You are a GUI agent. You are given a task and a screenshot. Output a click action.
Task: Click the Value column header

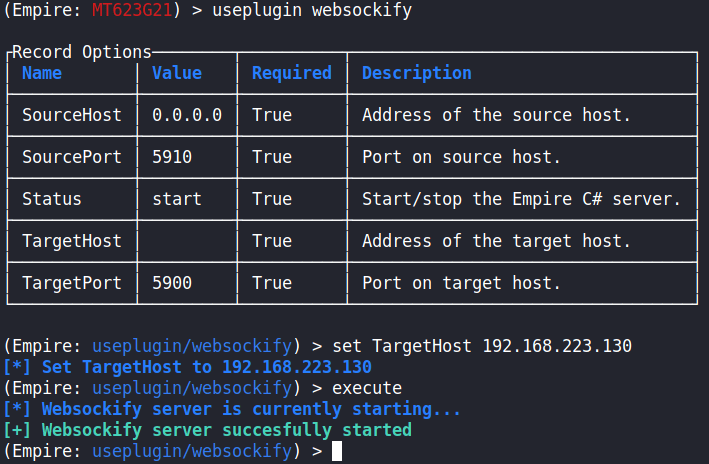(x=177, y=73)
